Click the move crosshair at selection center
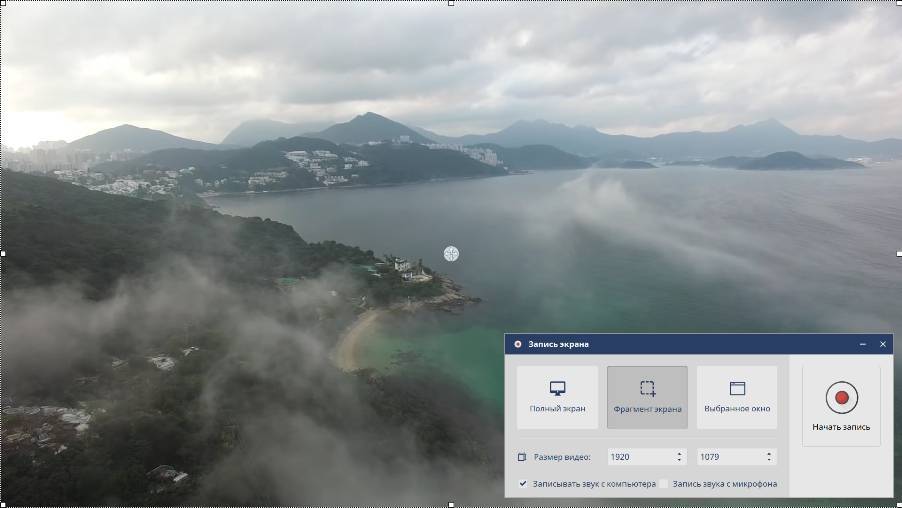 click(451, 254)
